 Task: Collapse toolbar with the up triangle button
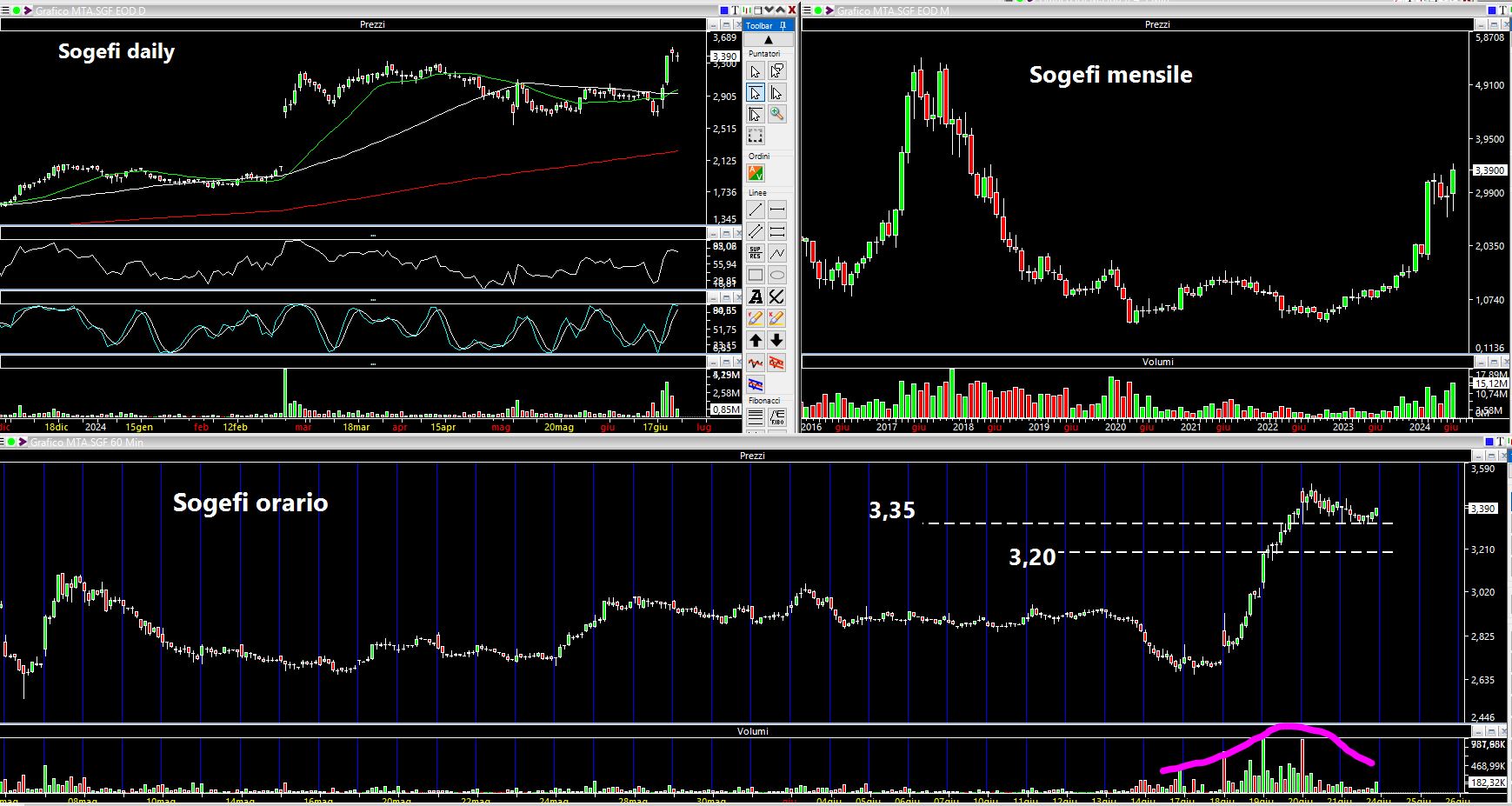point(769,39)
